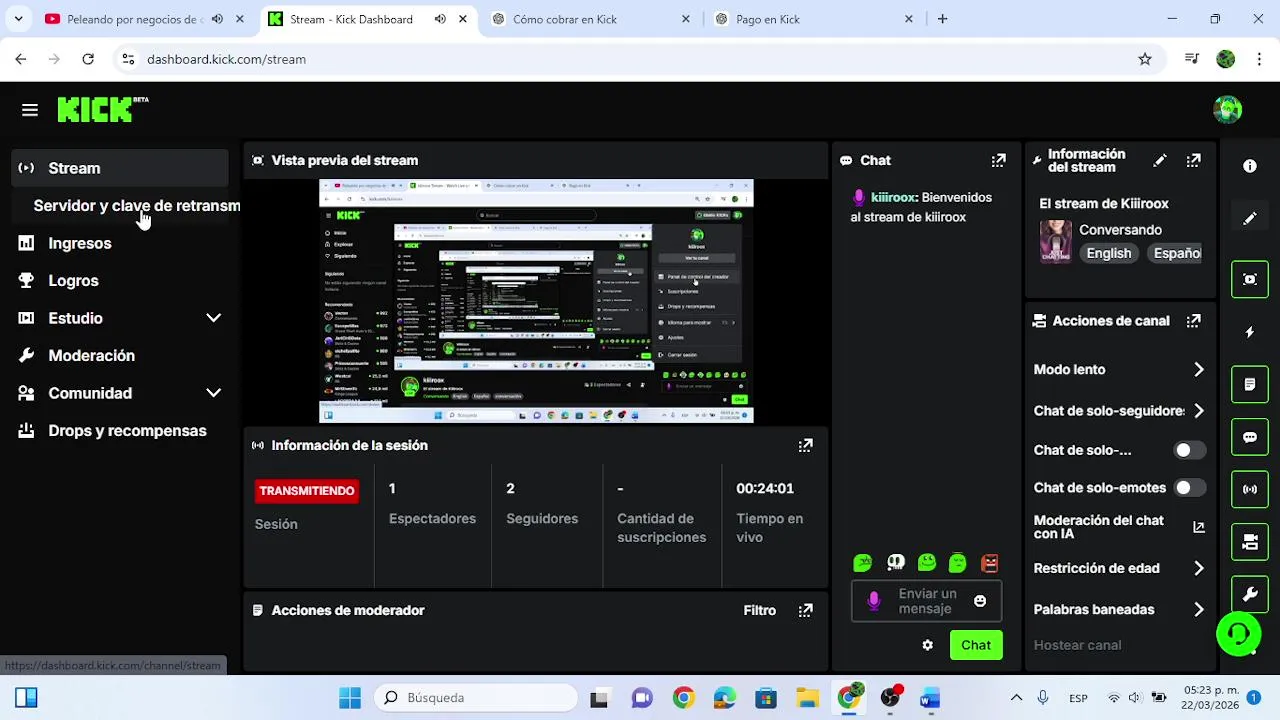Toggle the chat widget icon in sidebar
1280x720 pixels.
point(1250,437)
